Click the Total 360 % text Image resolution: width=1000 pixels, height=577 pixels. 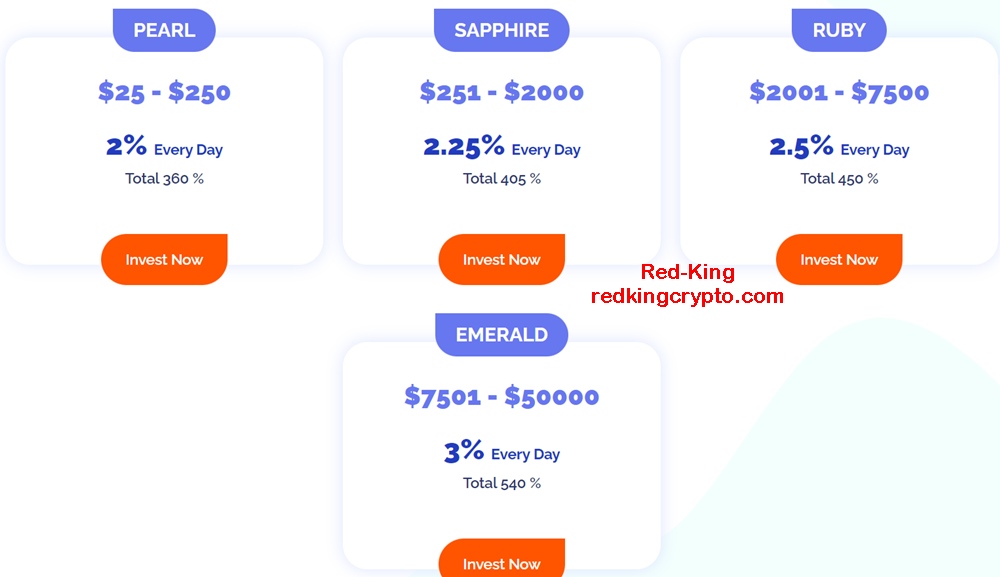coord(164,179)
